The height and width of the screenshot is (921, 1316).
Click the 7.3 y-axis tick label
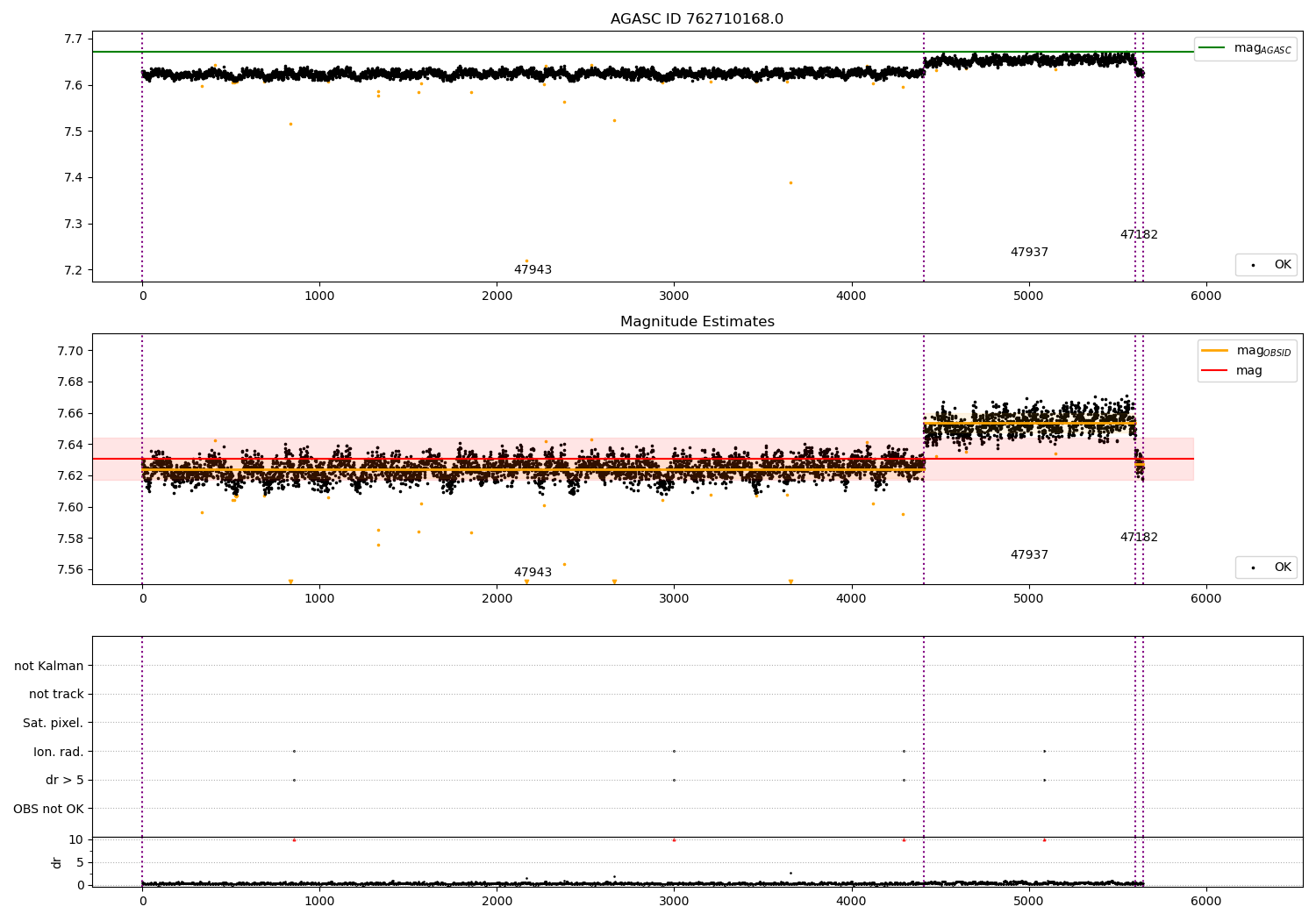74,224
